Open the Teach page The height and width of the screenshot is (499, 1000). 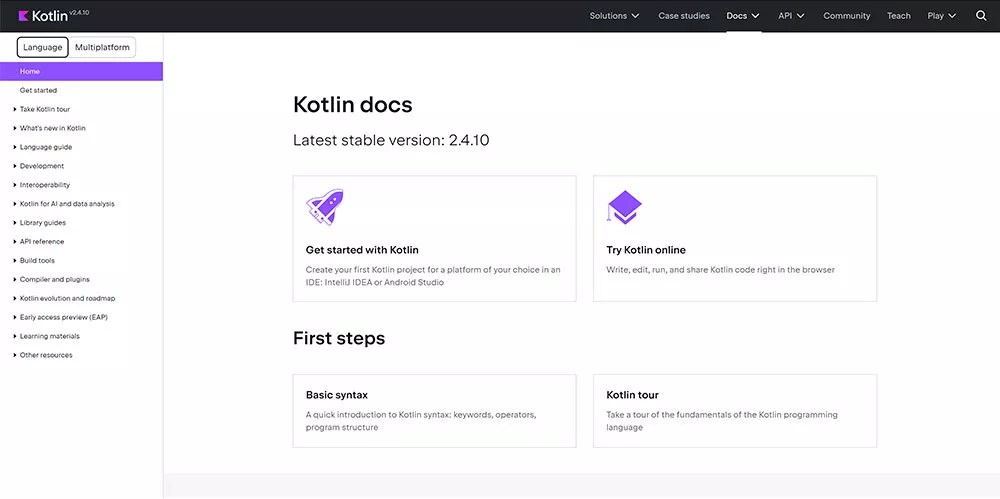coord(899,16)
